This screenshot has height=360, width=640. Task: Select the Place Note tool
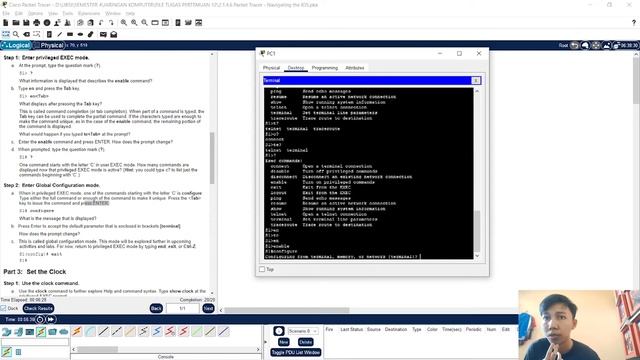point(49,34)
